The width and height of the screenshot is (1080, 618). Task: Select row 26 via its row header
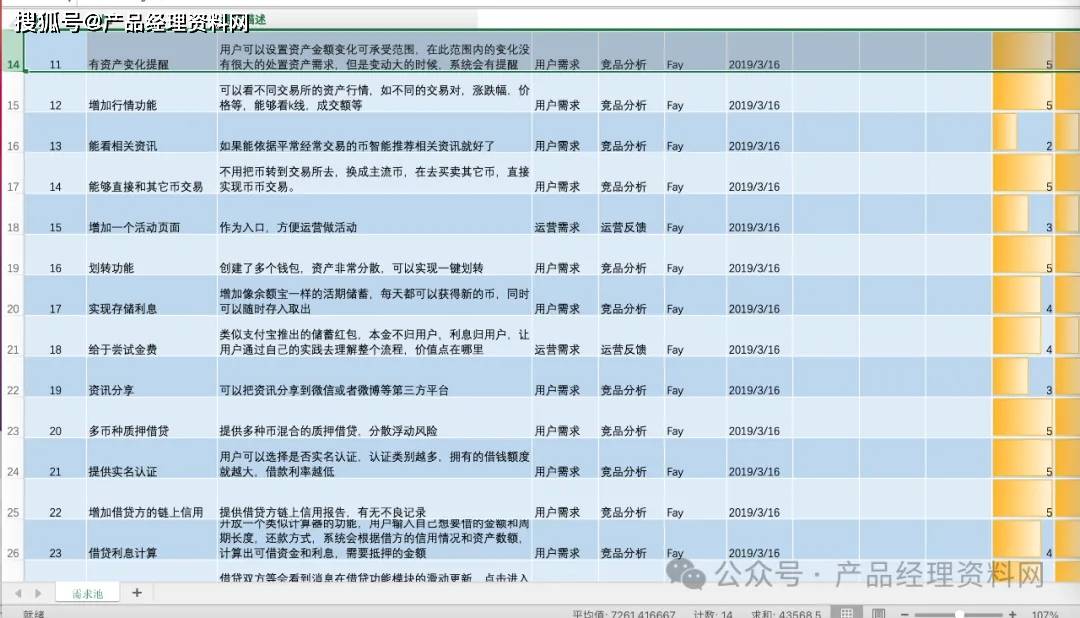point(12,553)
